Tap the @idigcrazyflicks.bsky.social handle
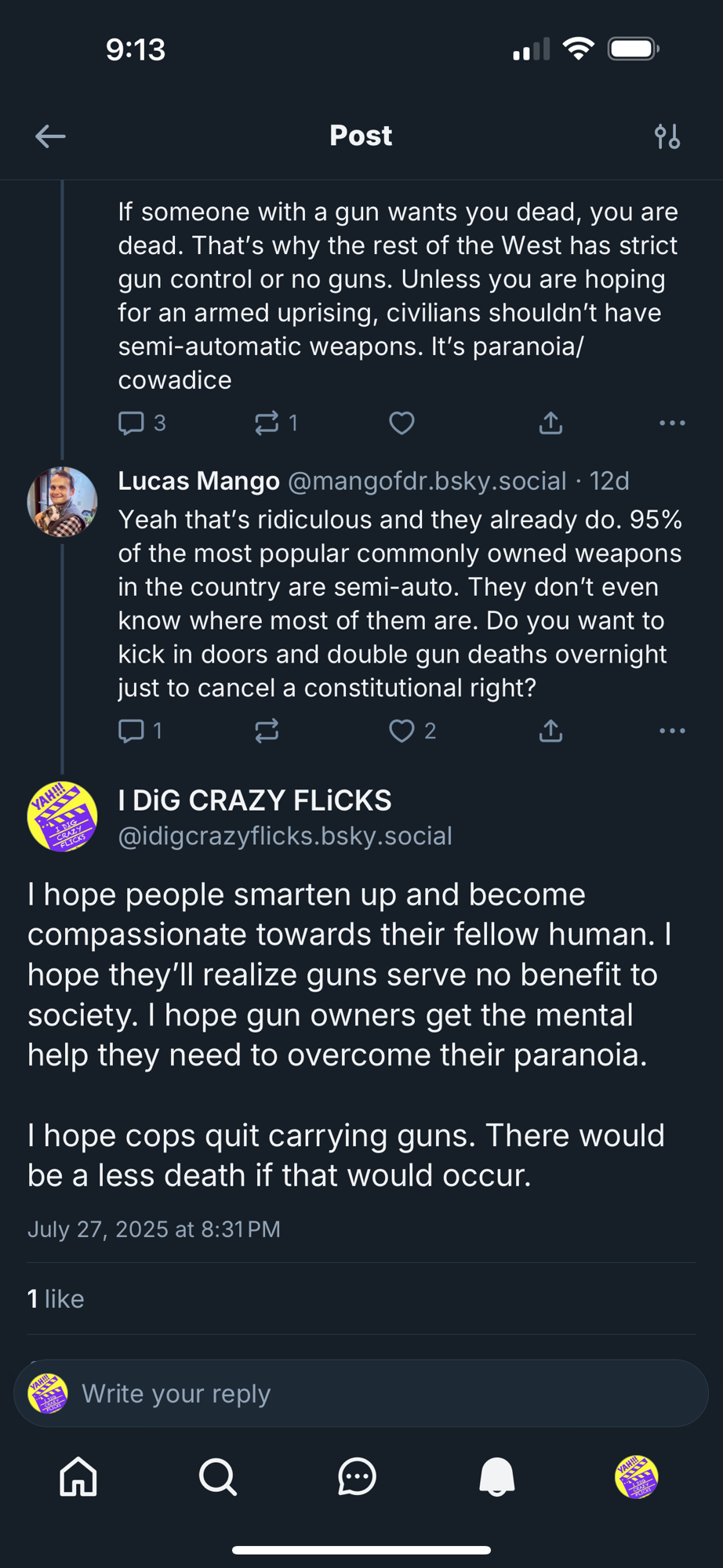The image size is (723, 1568). point(285,836)
